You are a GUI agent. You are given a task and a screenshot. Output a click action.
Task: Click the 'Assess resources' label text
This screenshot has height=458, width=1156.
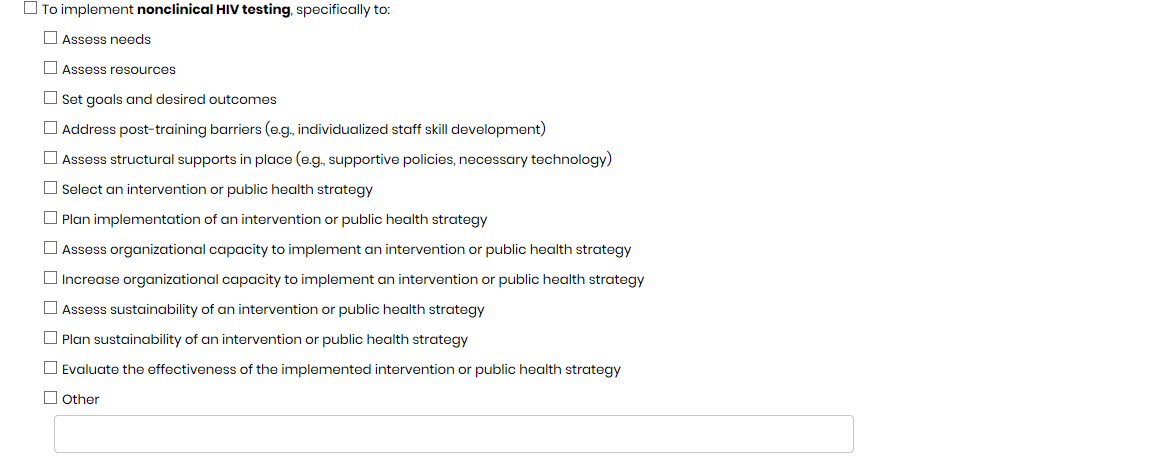coord(118,70)
